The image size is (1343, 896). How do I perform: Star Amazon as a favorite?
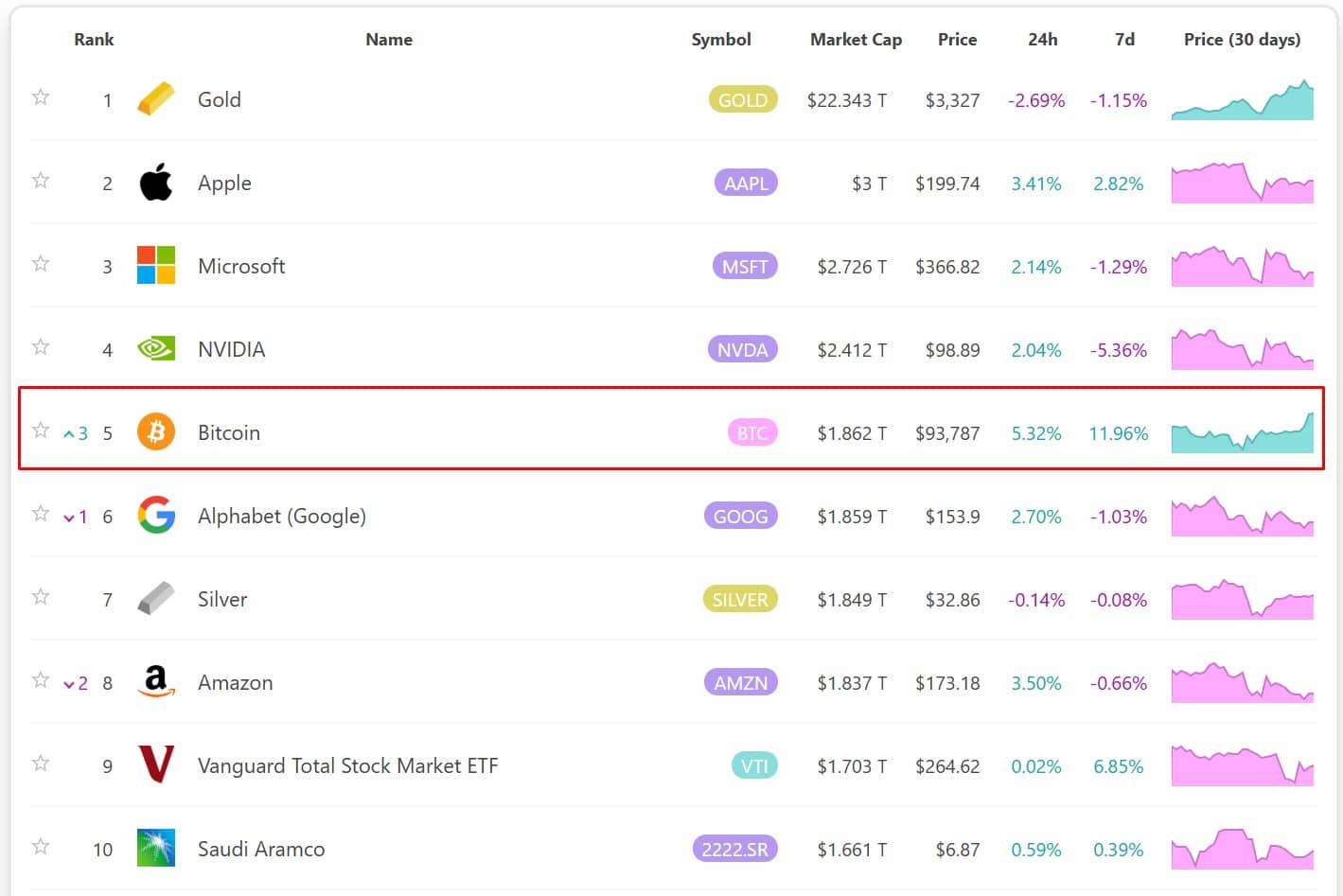pyautogui.click(x=41, y=680)
